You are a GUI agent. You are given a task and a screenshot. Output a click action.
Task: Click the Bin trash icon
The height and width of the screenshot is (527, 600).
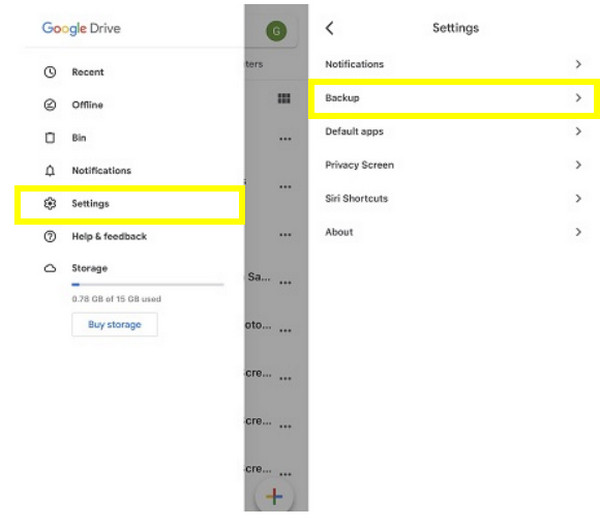click(x=50, y=138)
